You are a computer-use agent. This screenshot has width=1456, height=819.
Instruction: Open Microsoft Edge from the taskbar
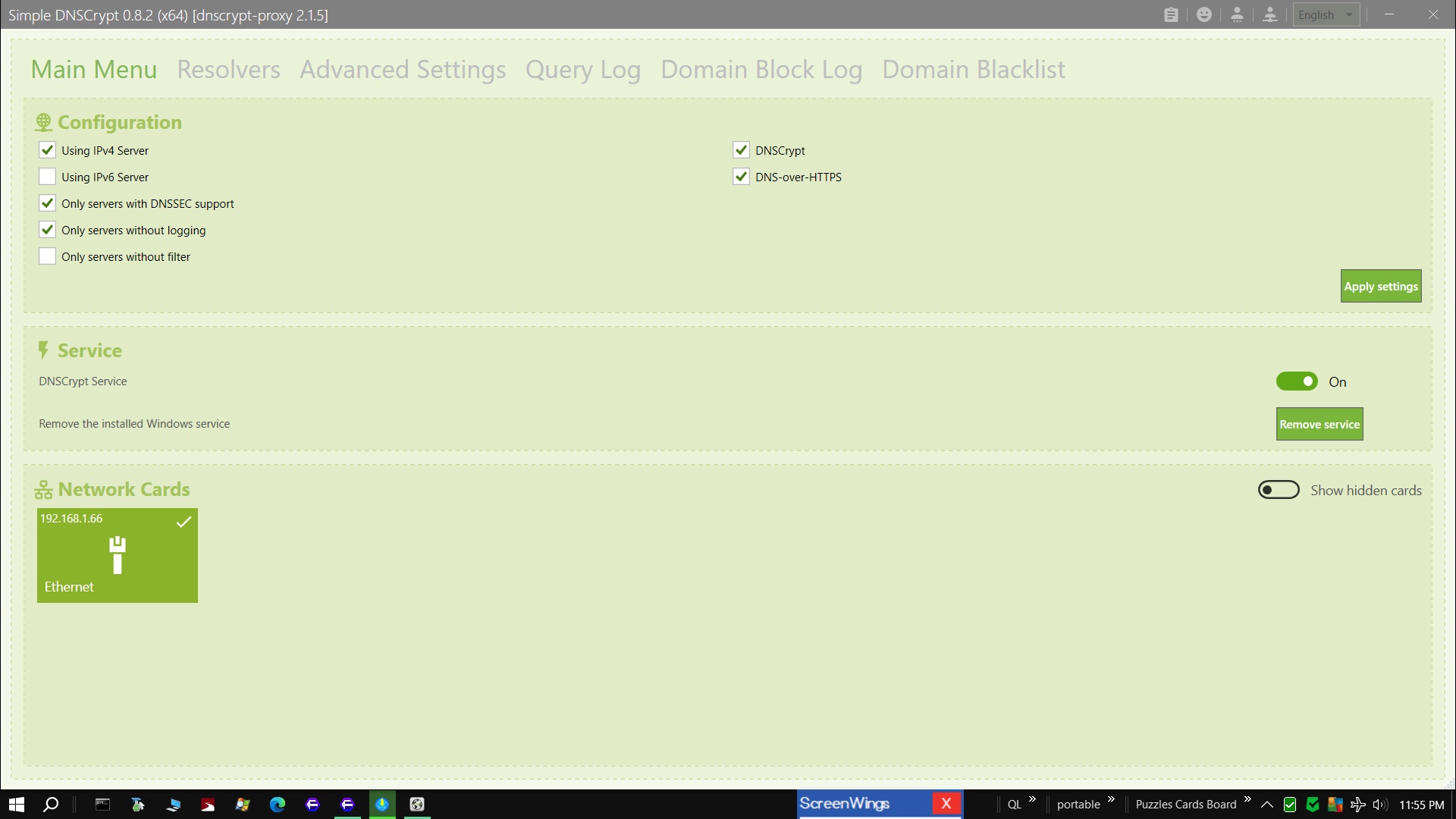point(278,805)
